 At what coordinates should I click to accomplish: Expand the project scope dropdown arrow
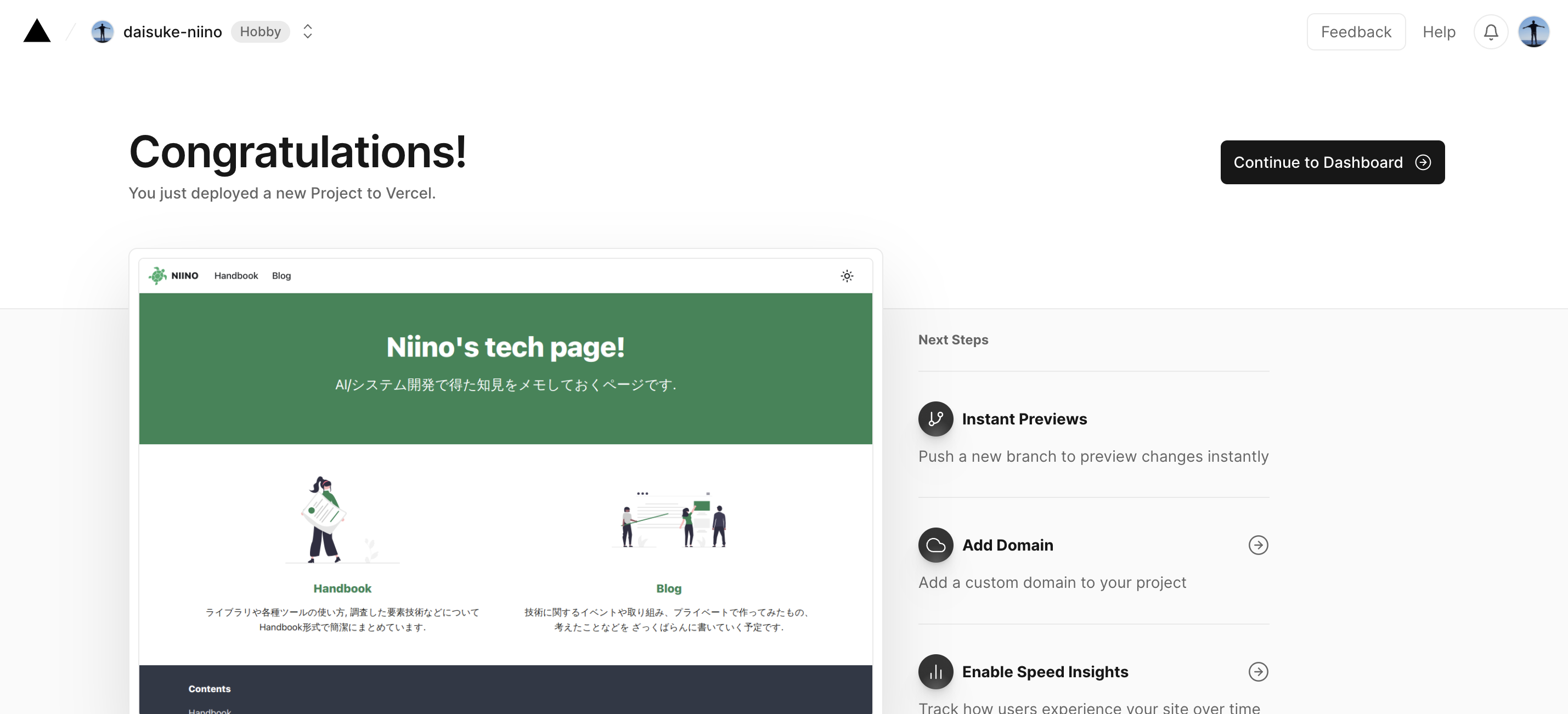click(307, 31)
